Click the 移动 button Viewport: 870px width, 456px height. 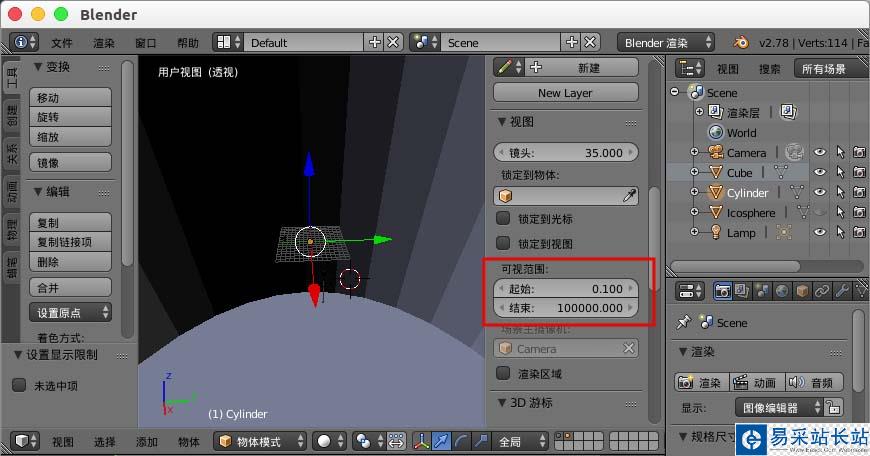70,97
